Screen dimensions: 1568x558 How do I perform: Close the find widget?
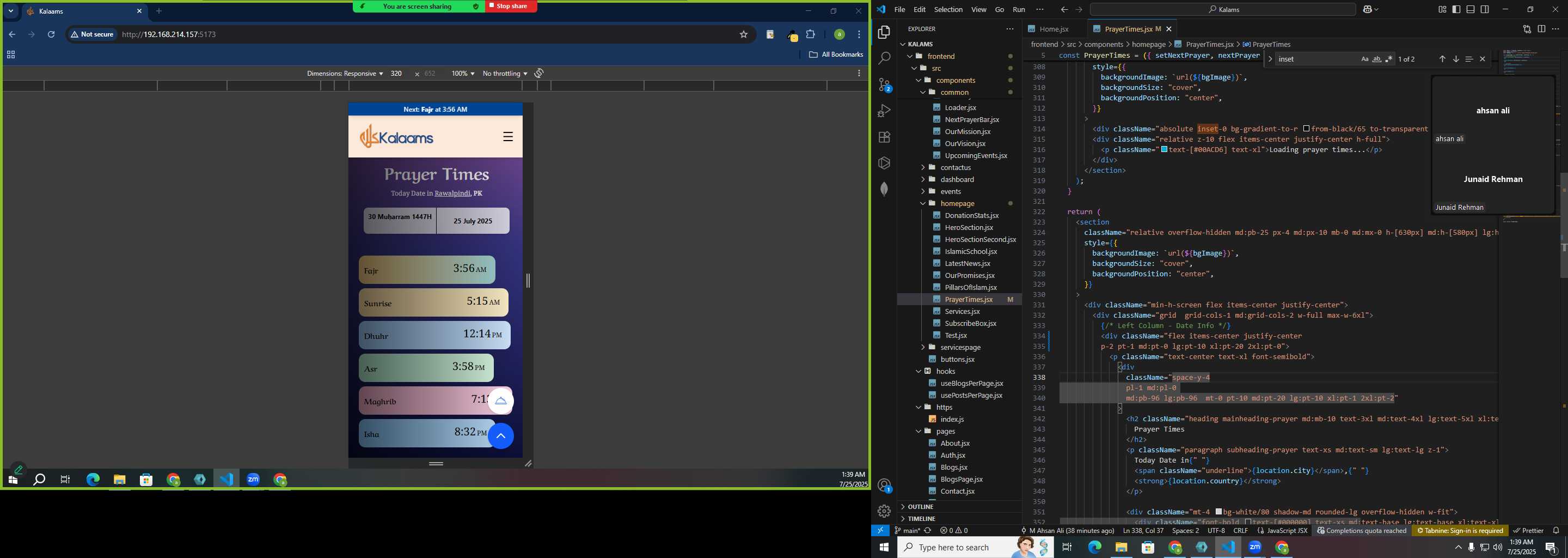click(1483, 59)
